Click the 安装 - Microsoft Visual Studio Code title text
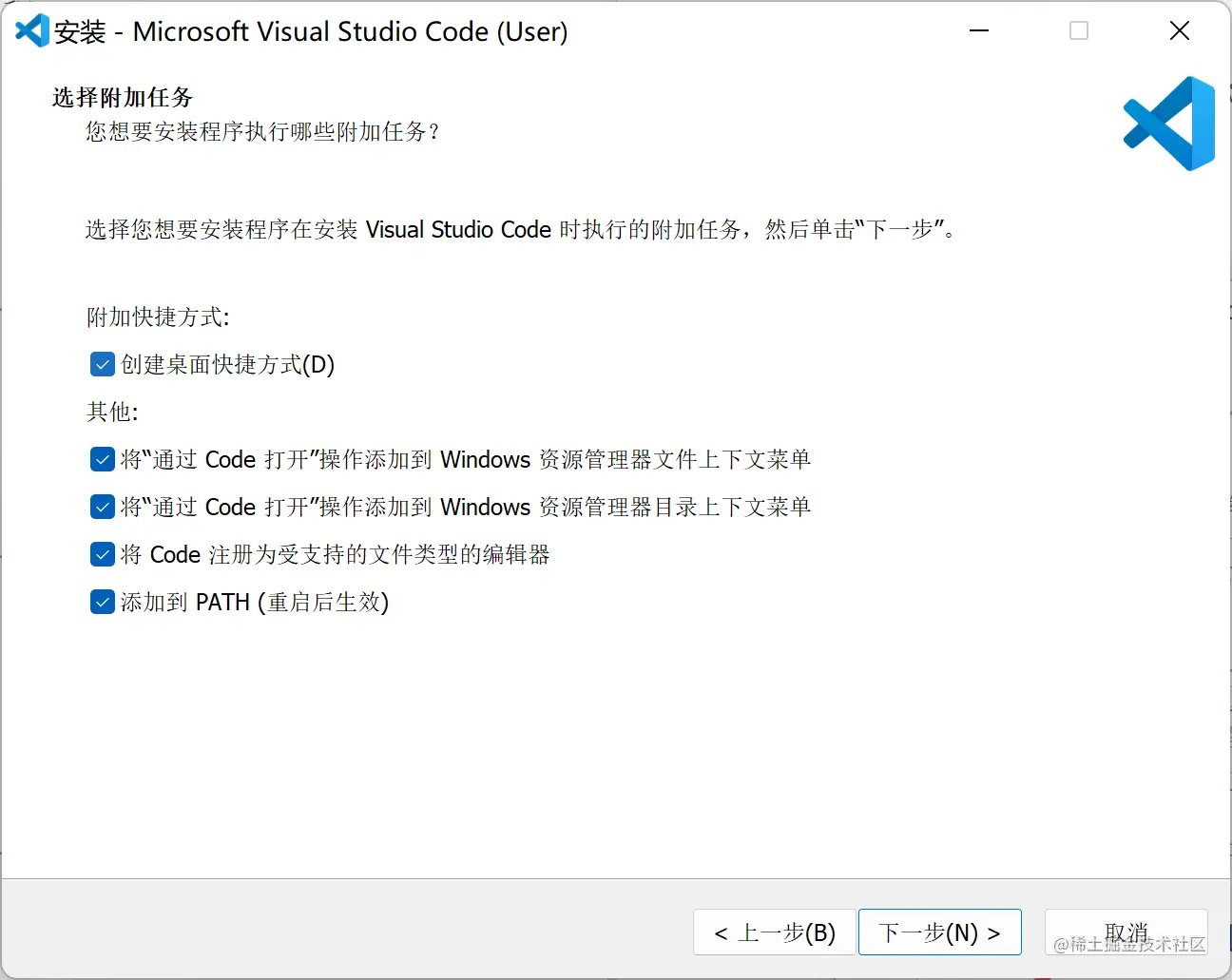The height and width of the screenshot is (980, 1232). [311, 31]
